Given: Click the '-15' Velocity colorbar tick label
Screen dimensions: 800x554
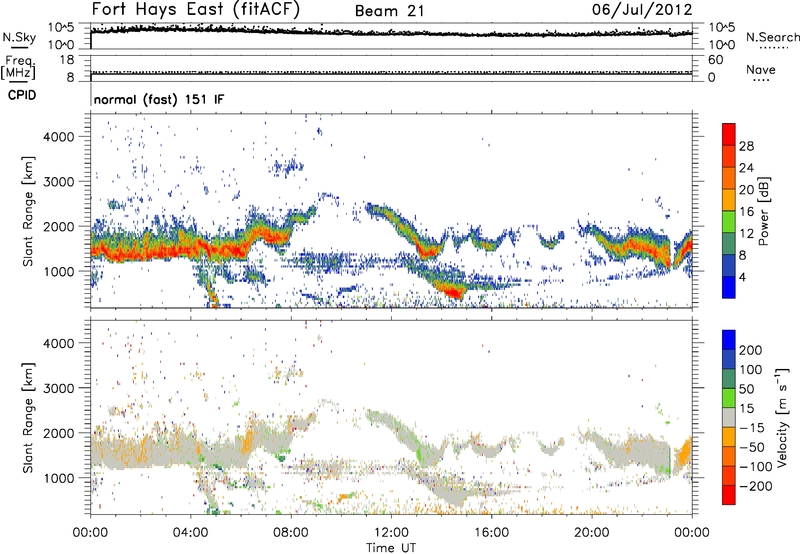Looking at the screenshot, I should tap(752, 427).
